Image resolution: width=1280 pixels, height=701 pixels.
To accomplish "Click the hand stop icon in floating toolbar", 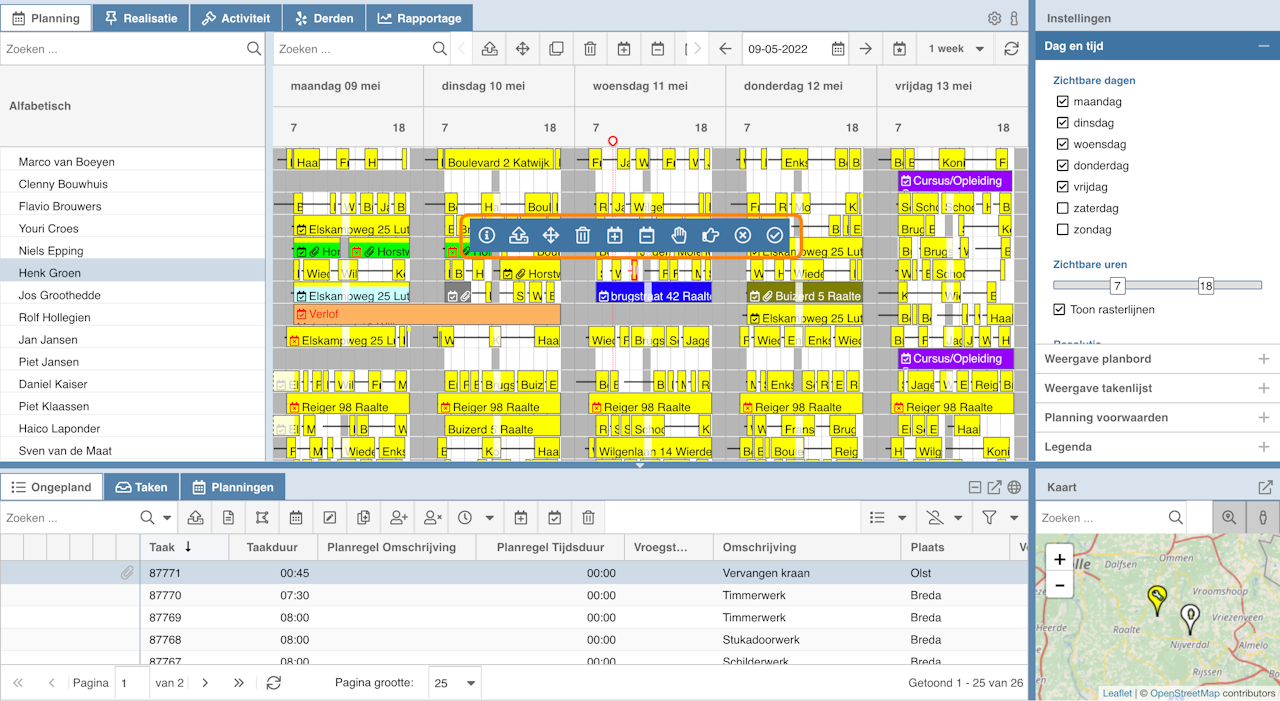I will [679, 235].
